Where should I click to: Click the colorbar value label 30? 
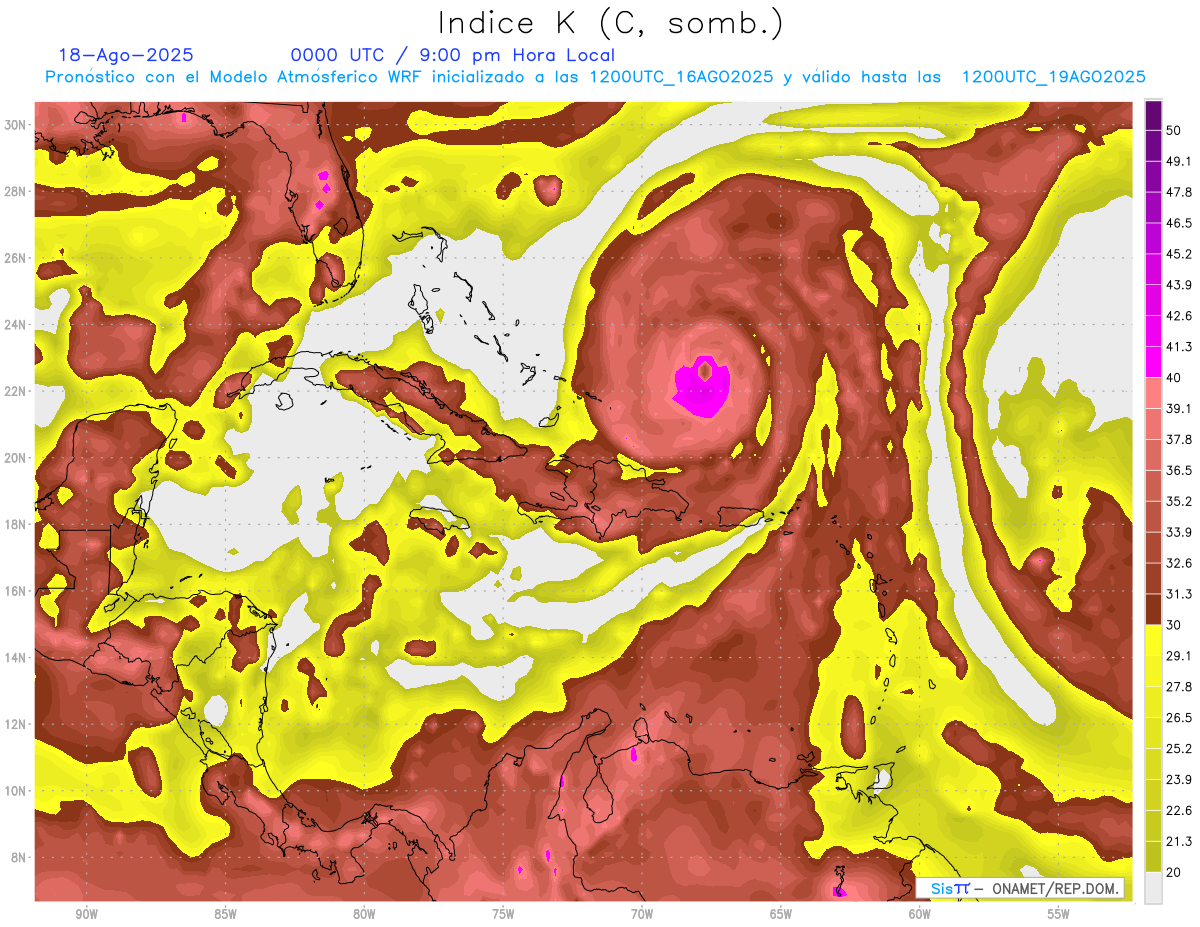pos(1175,626)
